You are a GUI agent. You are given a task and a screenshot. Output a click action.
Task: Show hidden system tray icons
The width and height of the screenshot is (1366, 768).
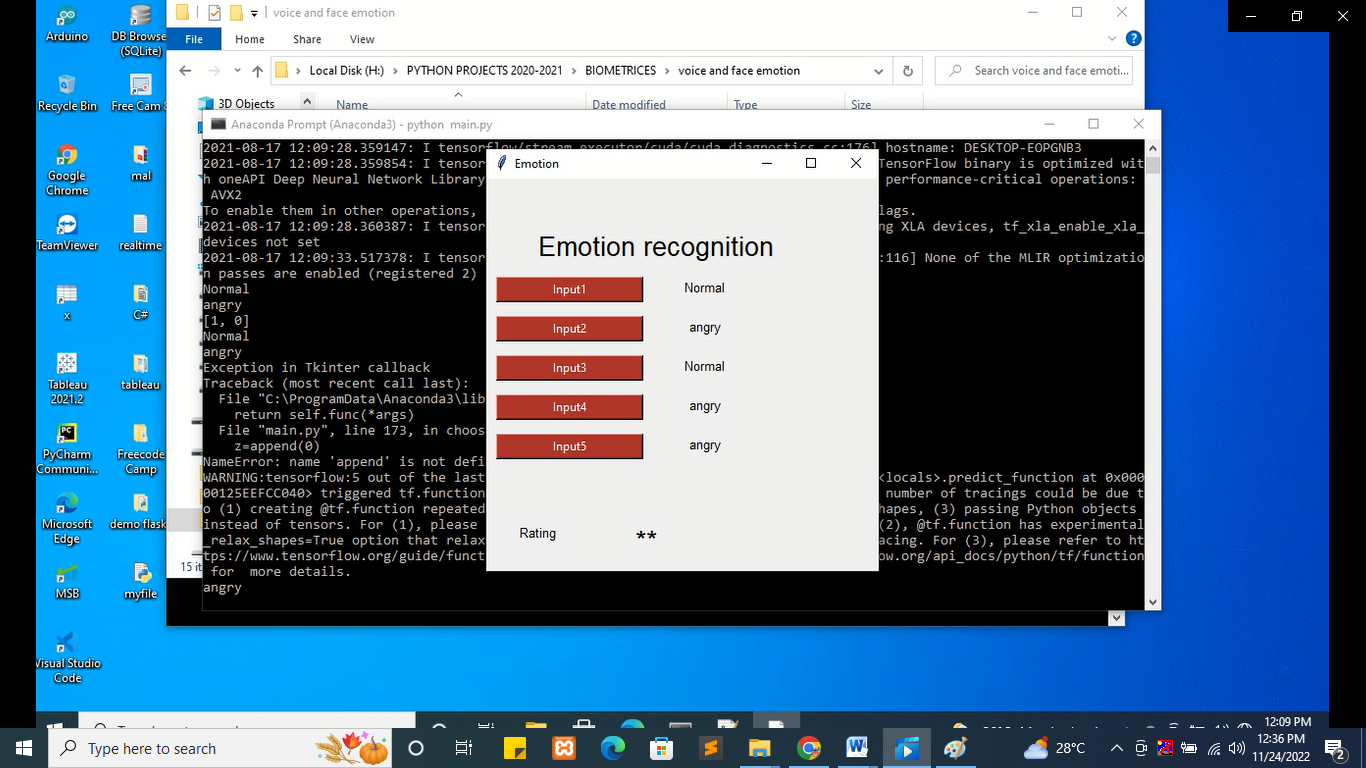pyautogui.click(x=1116, y=748)
